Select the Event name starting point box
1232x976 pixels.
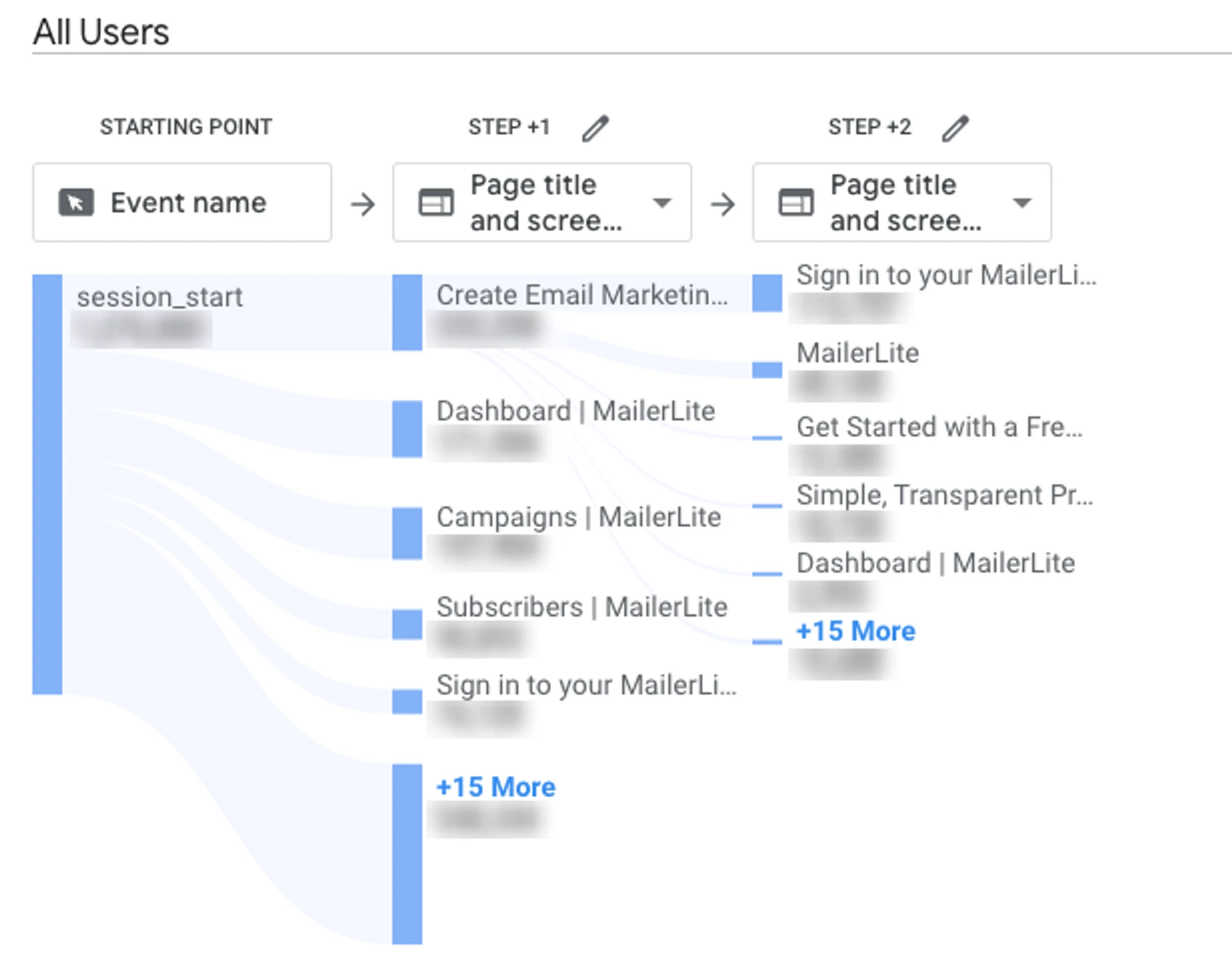182,203
